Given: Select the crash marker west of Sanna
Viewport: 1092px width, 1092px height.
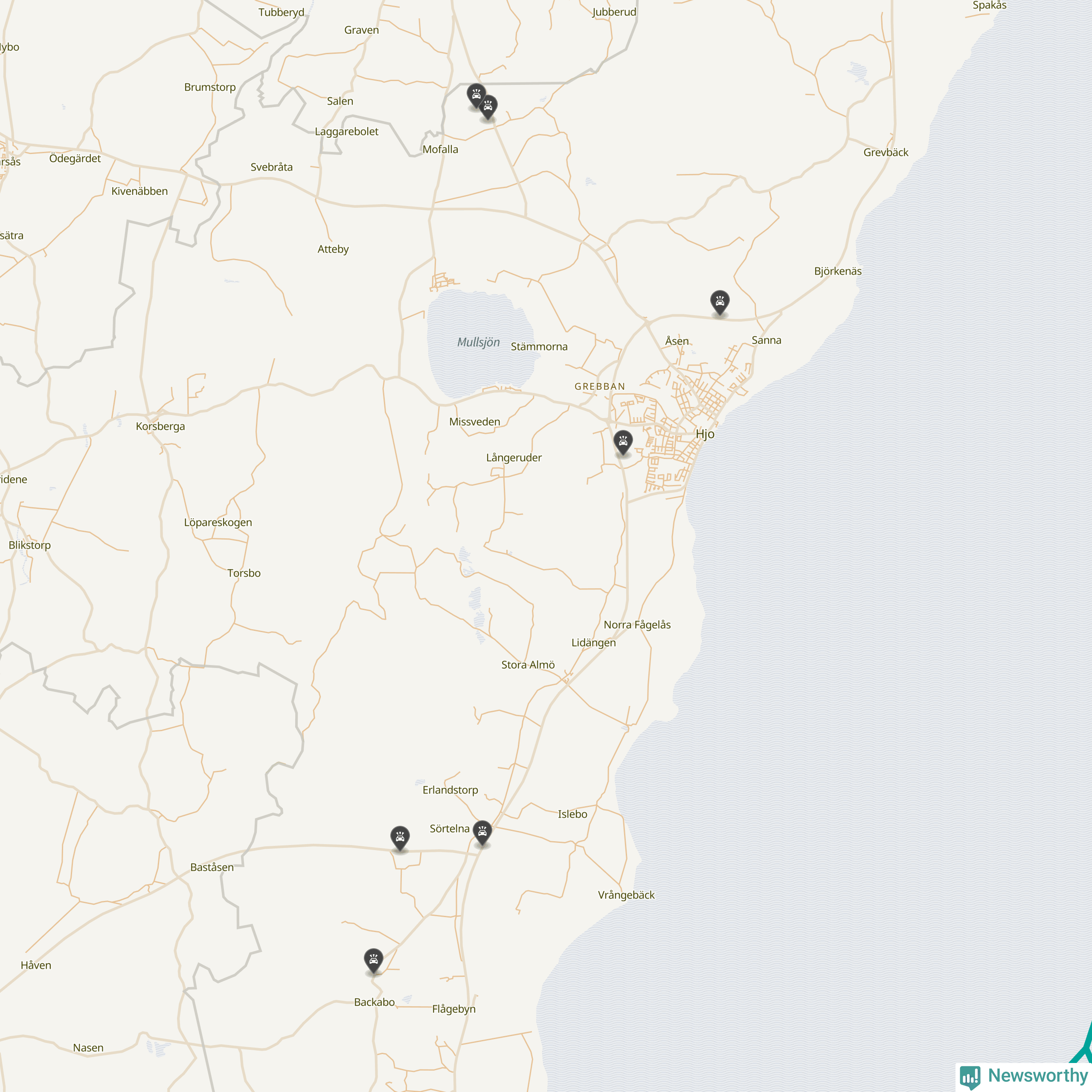Looking at the screenshot, I should click(720, 301).
